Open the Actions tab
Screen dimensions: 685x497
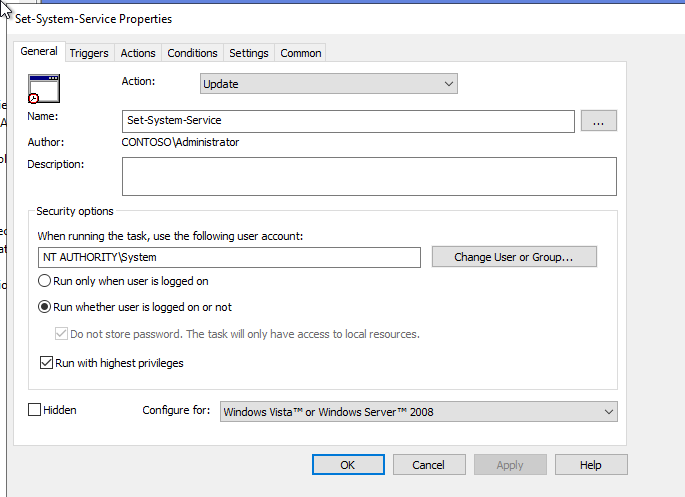click(138, 53)
